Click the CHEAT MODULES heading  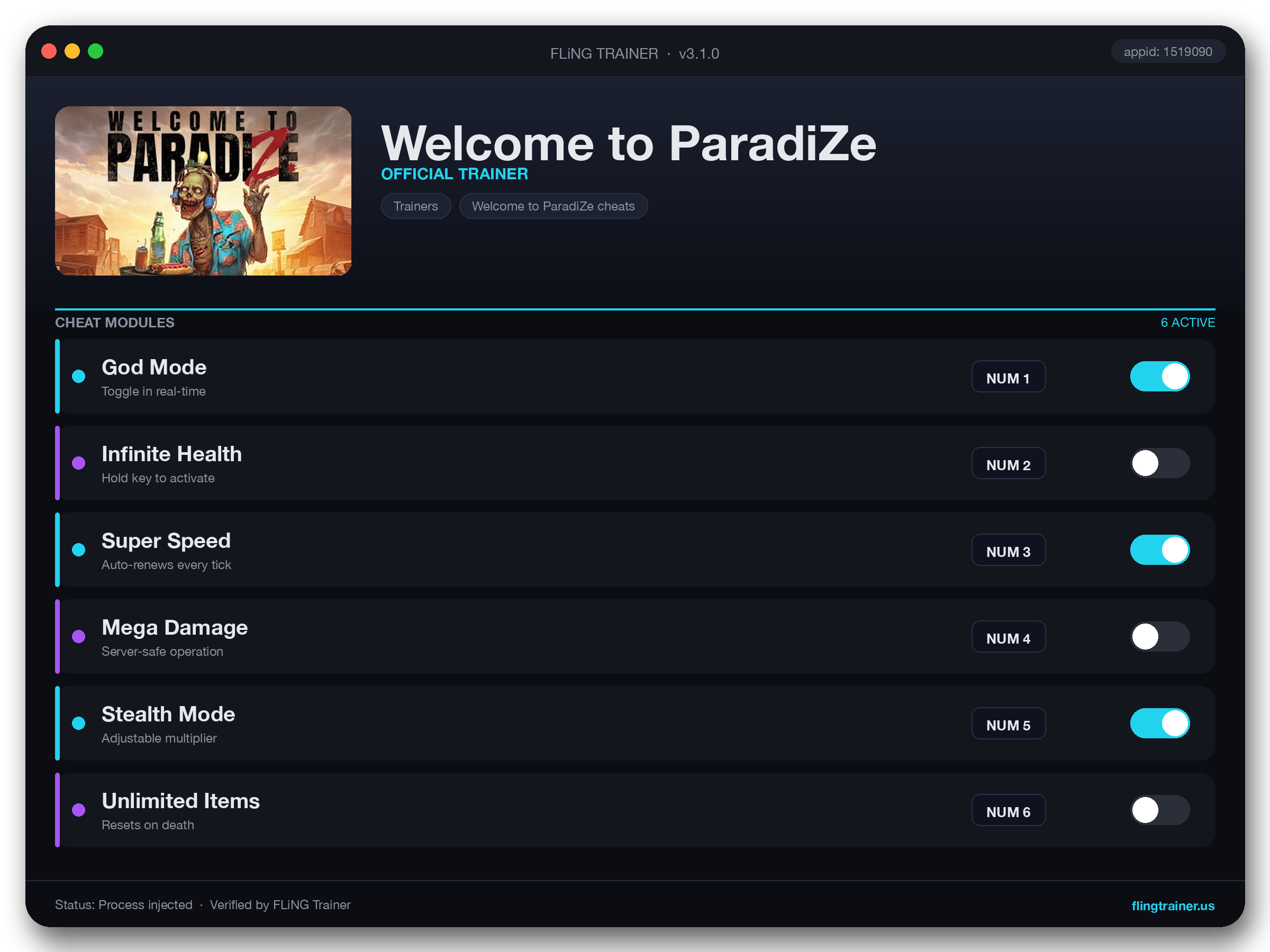[115, 323]
